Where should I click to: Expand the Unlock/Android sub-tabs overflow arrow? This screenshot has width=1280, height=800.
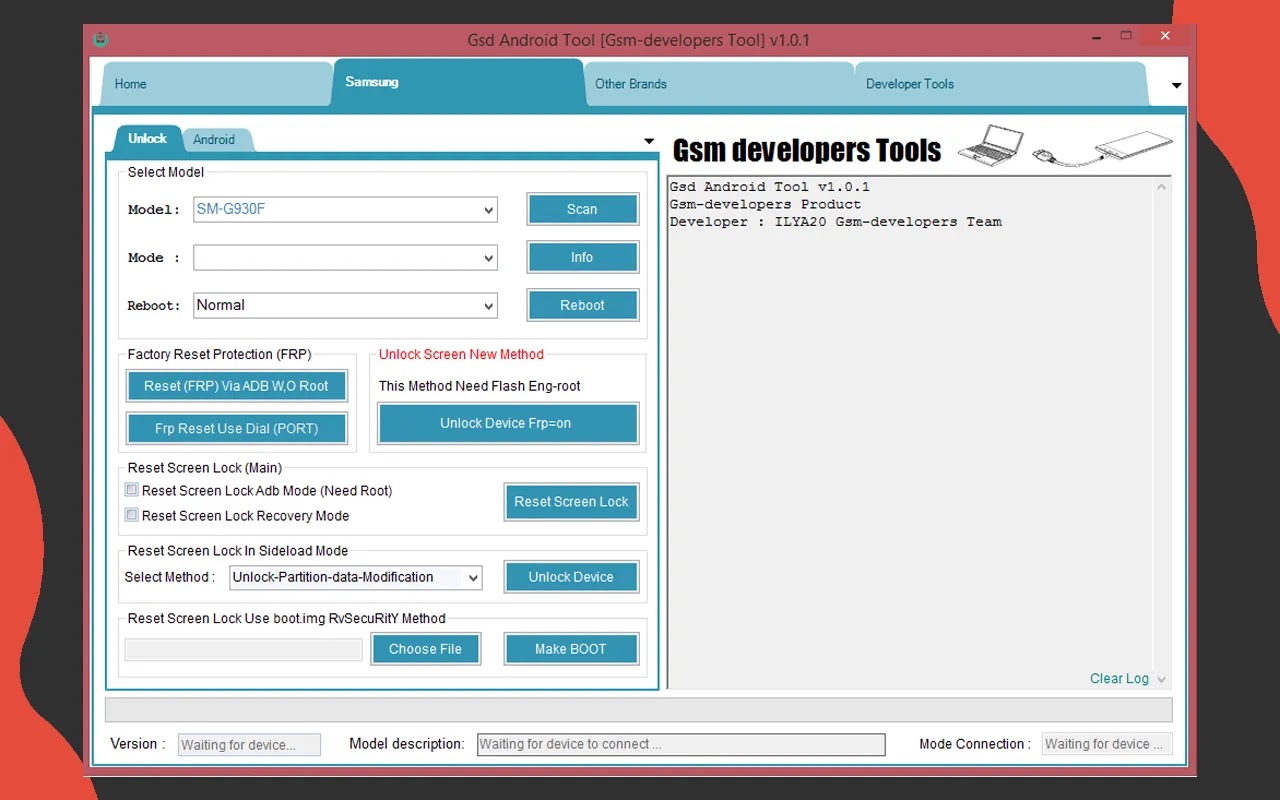coord(649,141)
